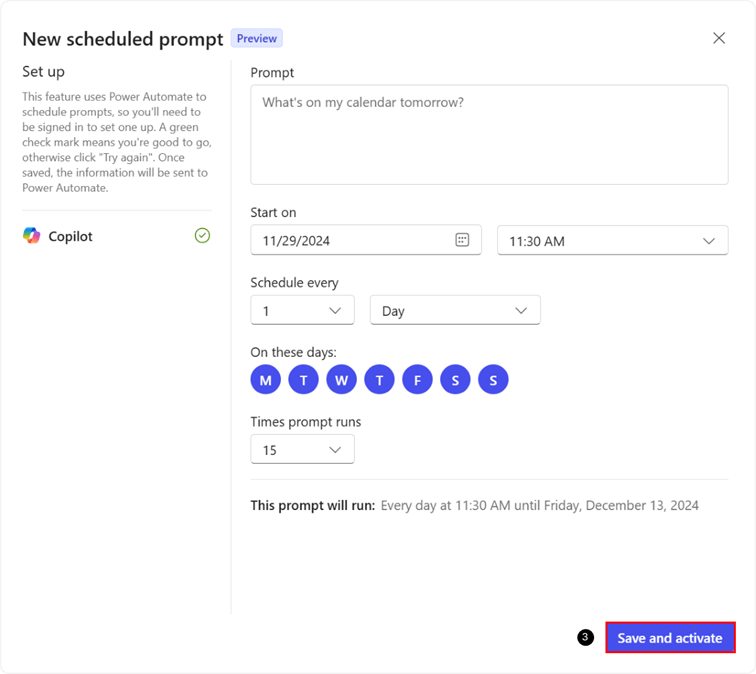This screenshot has height=674, width=756.
Task: Open the Schedule every number dropdown
Action: (x=302, y=311)
